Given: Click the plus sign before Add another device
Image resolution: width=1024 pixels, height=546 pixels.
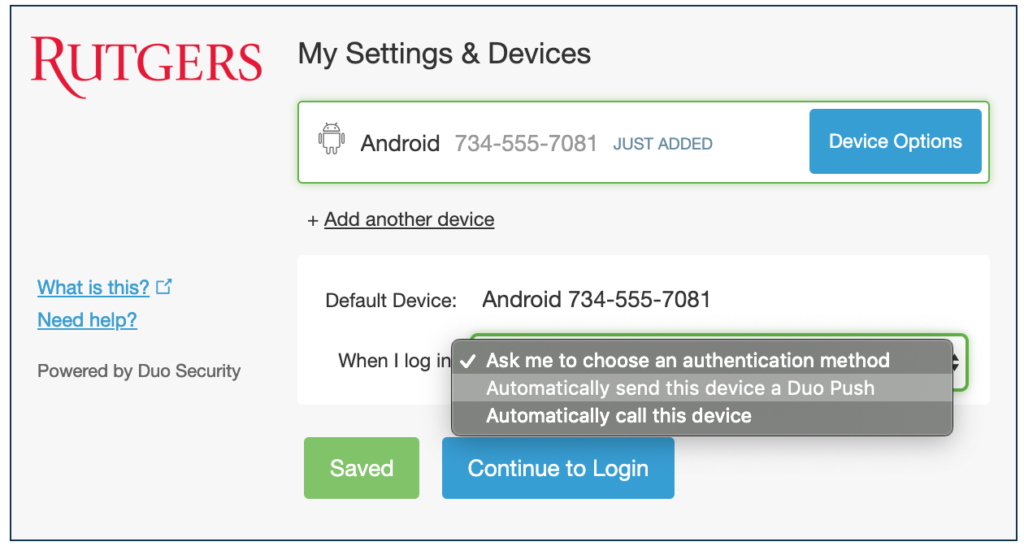Looking at the screenshot, I should pyautogui.click(x=313, y=221).
